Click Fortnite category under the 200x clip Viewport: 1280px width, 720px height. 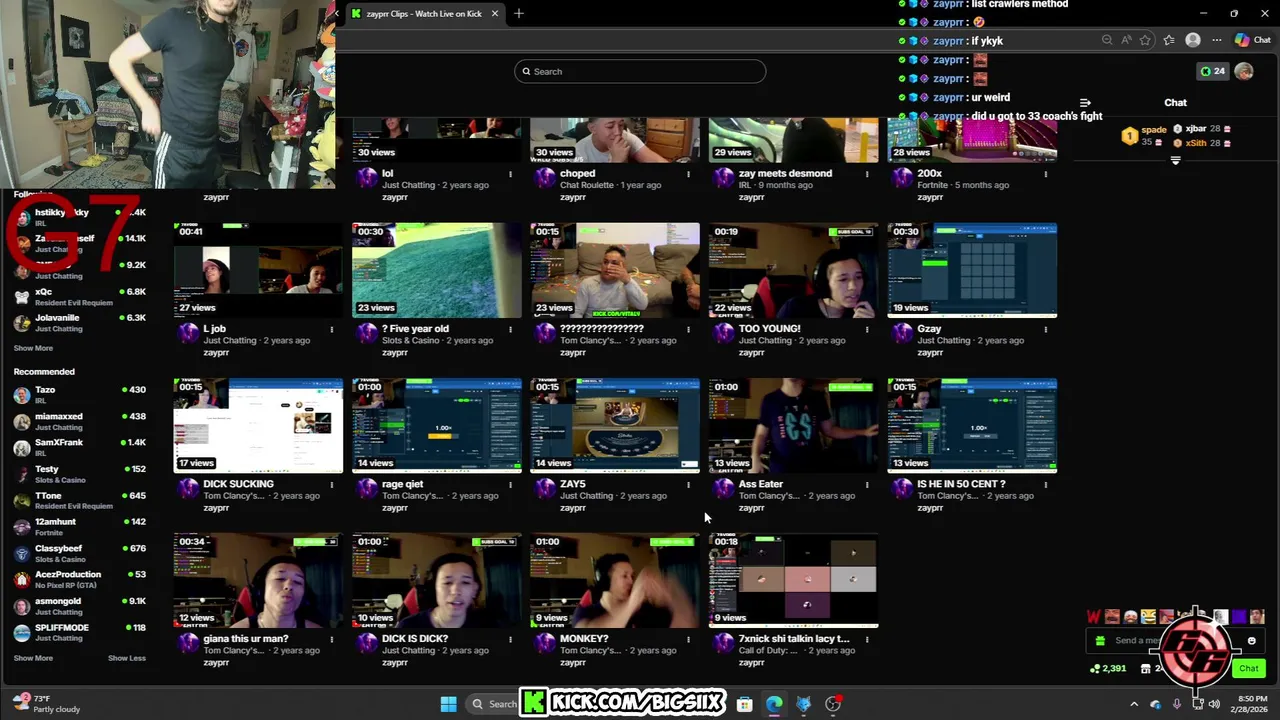[x=932, y=185]
